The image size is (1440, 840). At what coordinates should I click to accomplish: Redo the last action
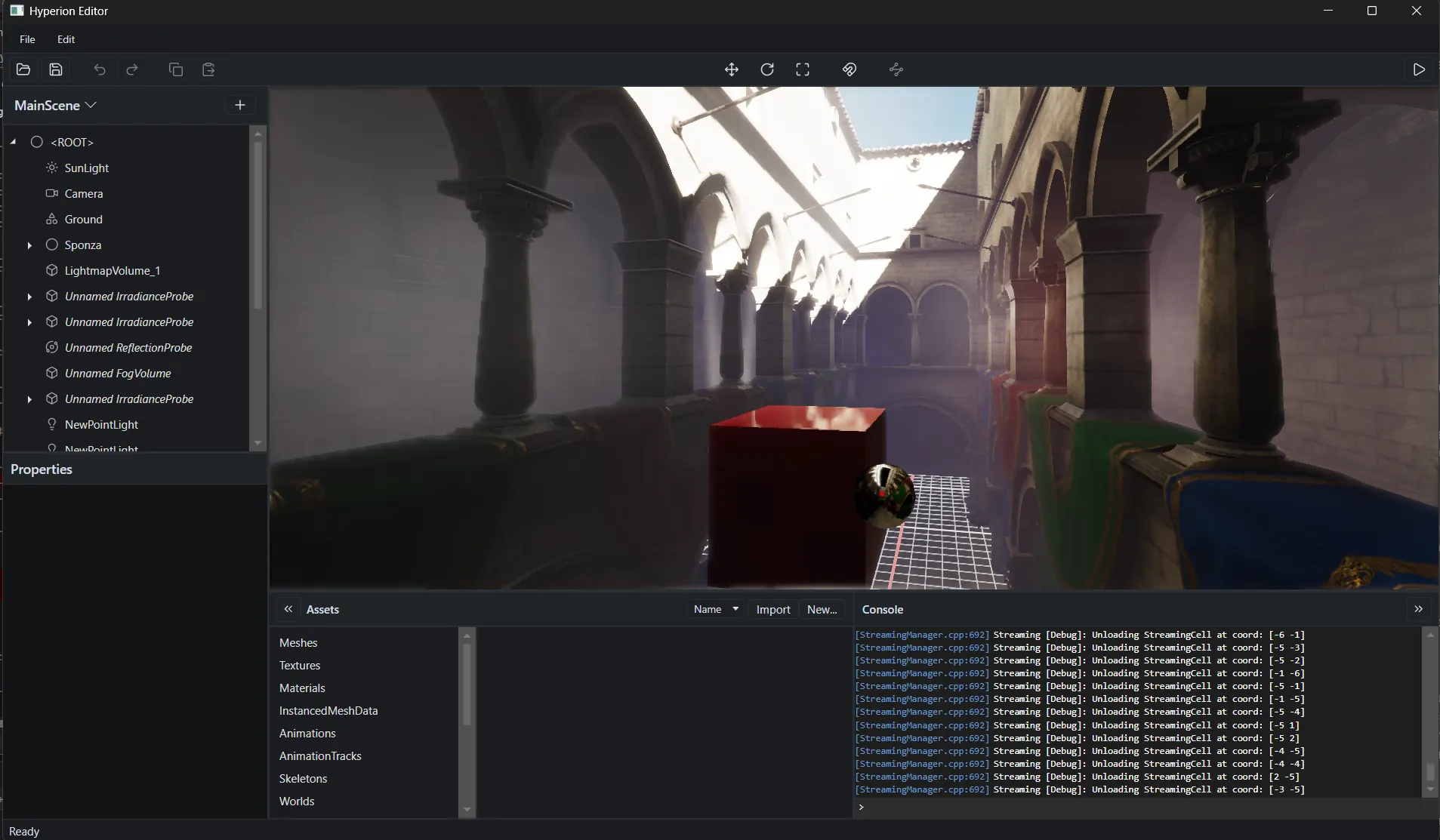[132, 69]
